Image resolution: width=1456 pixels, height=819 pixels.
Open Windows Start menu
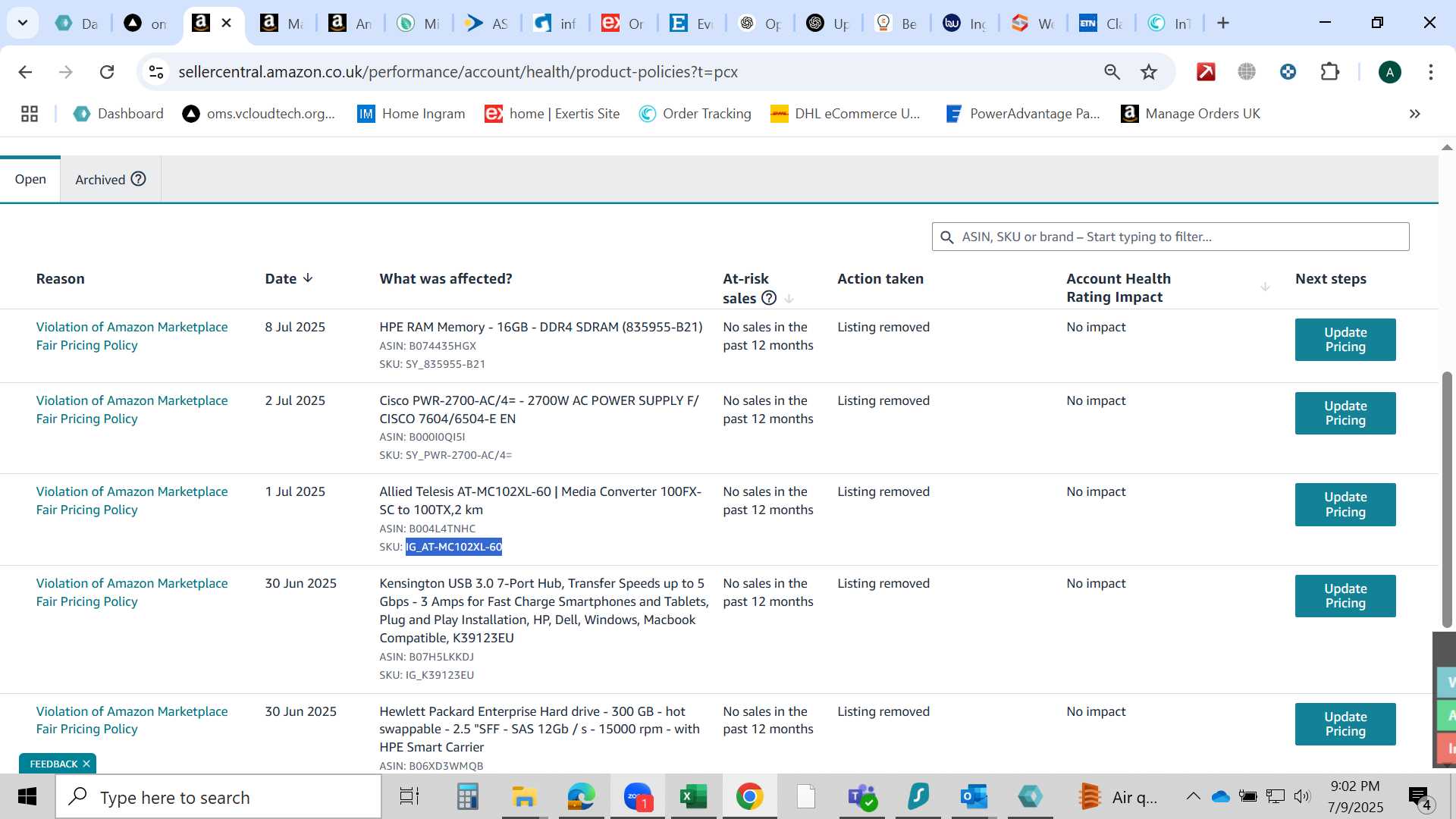point(27,796)
